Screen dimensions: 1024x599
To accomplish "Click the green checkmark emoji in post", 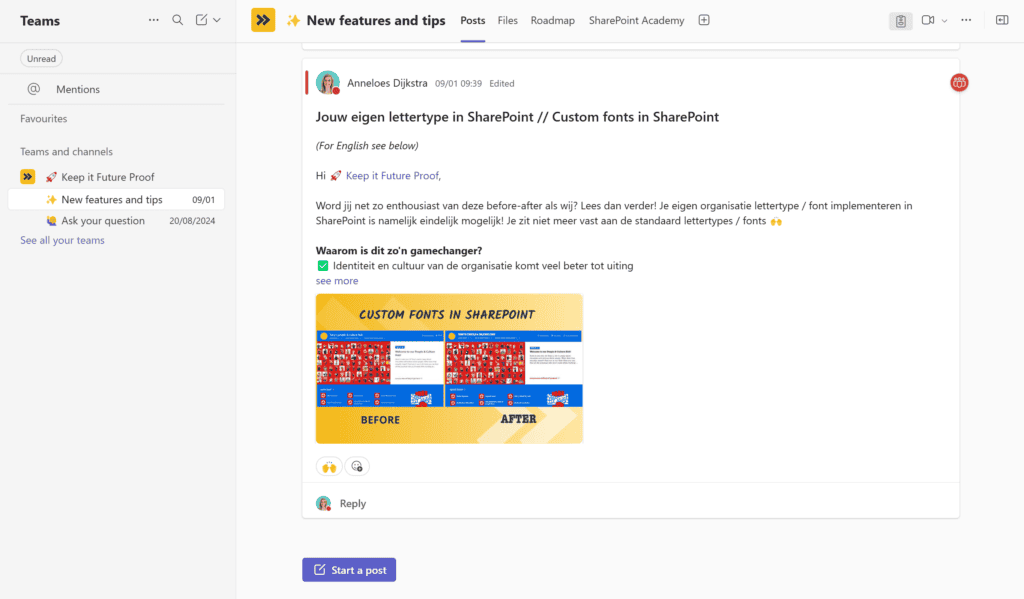I will 323,266.
